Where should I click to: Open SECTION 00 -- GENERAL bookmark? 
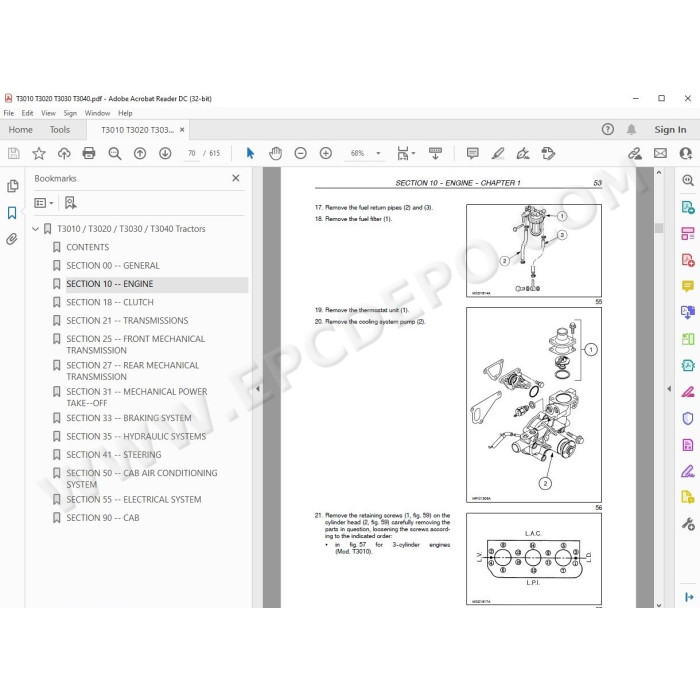pyautogui.click(x=112, y=266)
